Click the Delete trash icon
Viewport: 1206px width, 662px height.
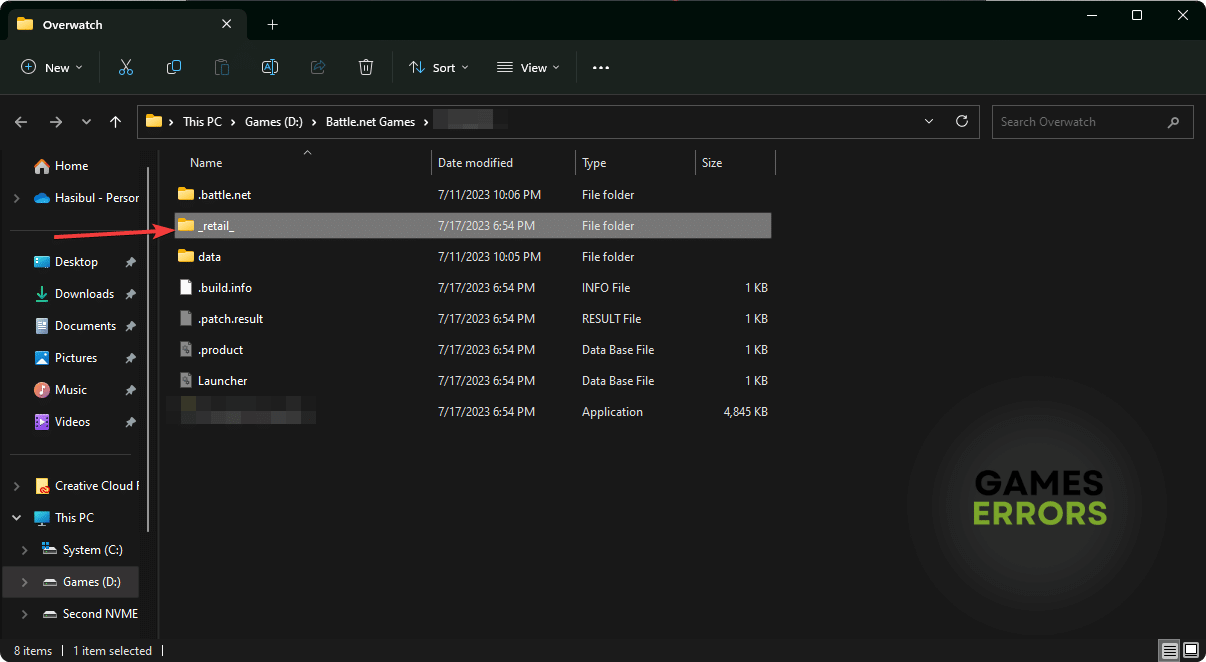pyautogui.click(x=366, y=67)
